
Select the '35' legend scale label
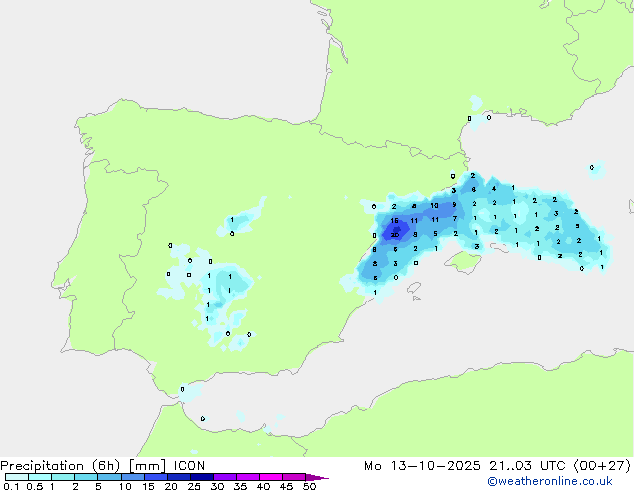point(240,486)
